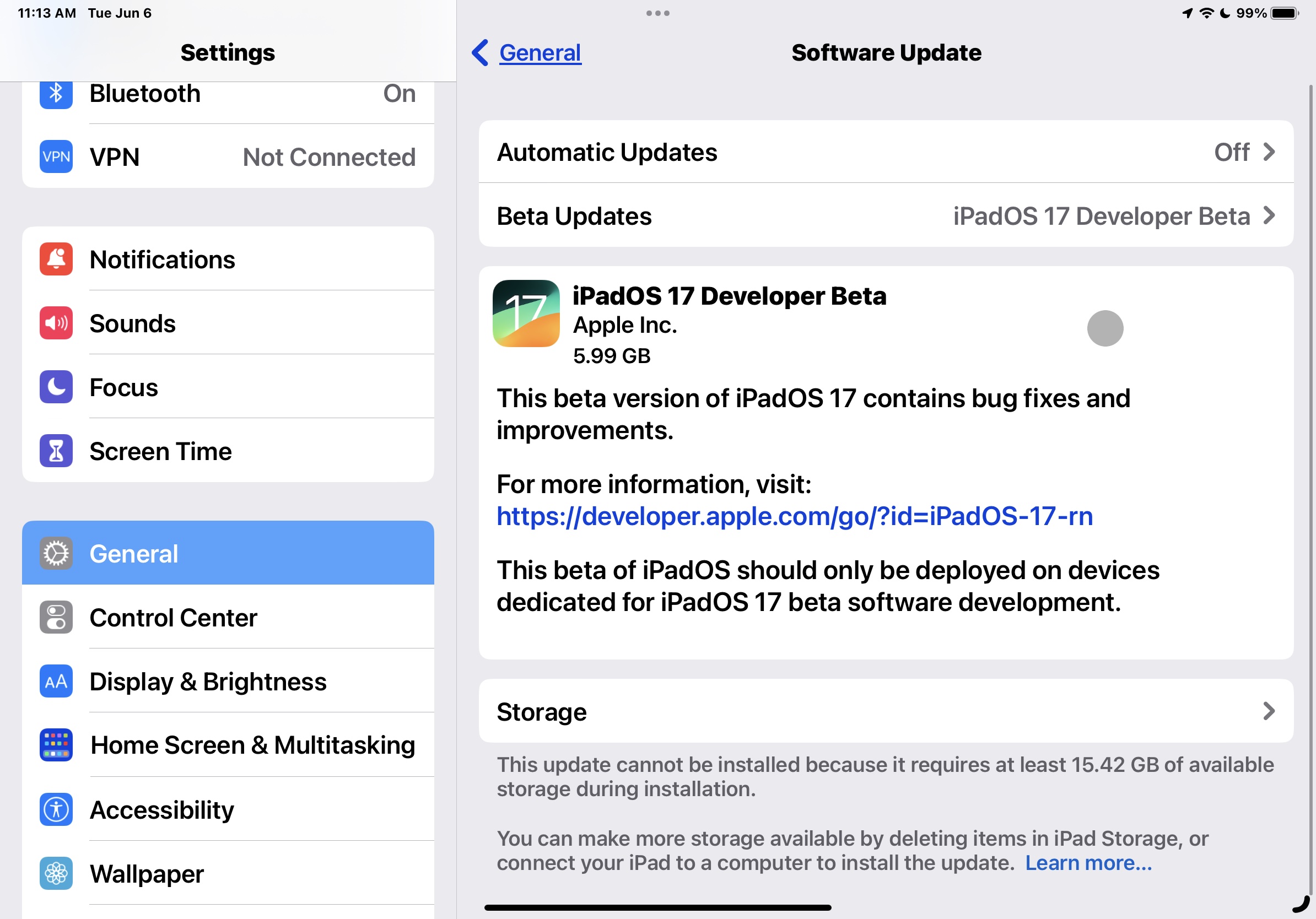Click the iPadOS 17 Developer Beta app icon
This screenshot has height=919, width=1316.
click(526, 312)
